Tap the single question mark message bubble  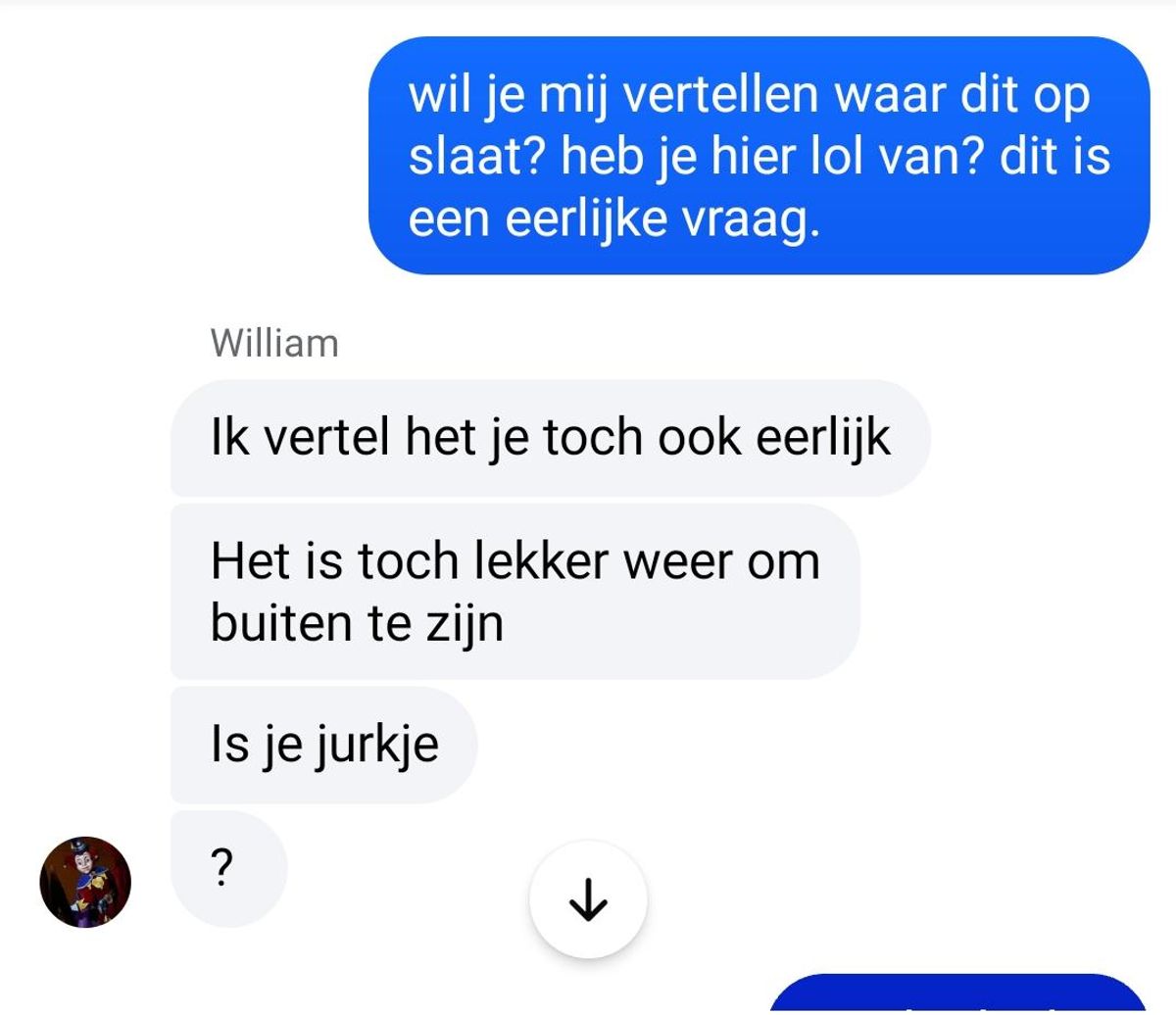(228, 869)
